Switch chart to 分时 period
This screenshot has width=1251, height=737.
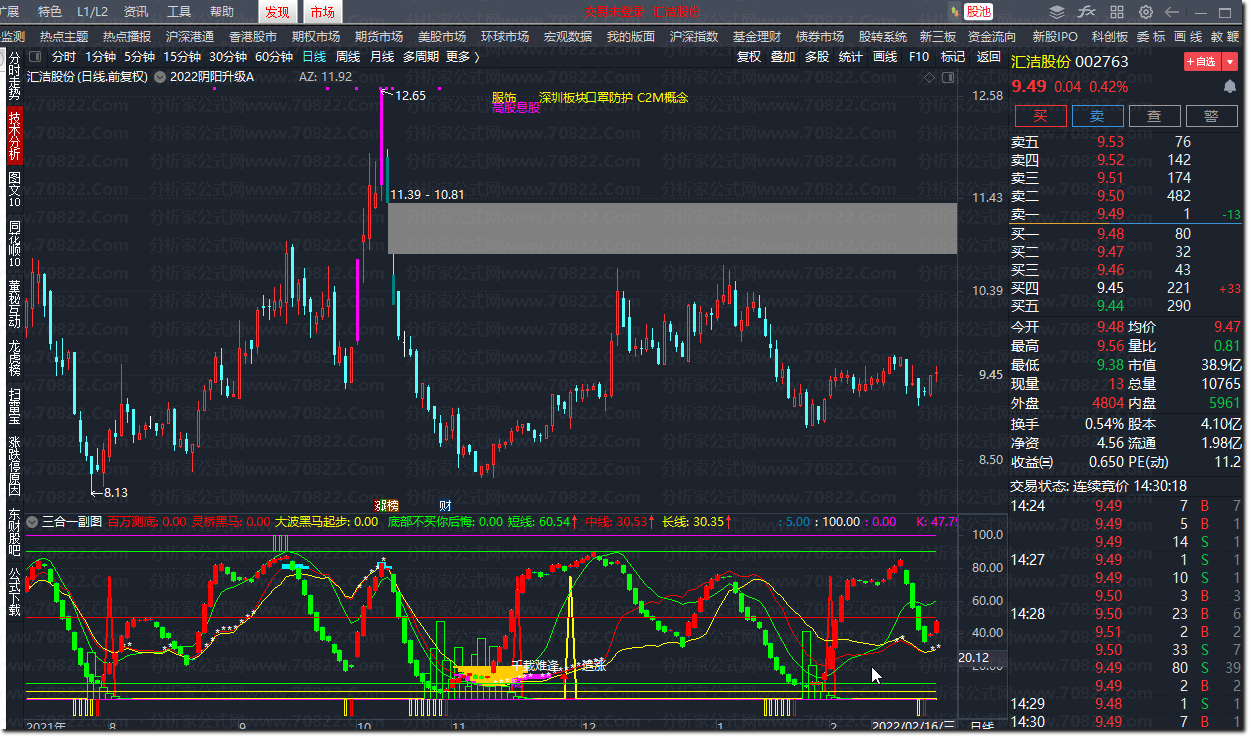pos(64,57)
